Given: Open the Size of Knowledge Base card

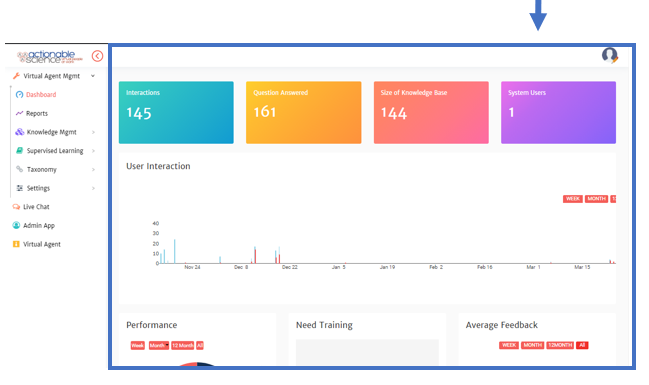Looking at the screenshot, I should (431, 113).
